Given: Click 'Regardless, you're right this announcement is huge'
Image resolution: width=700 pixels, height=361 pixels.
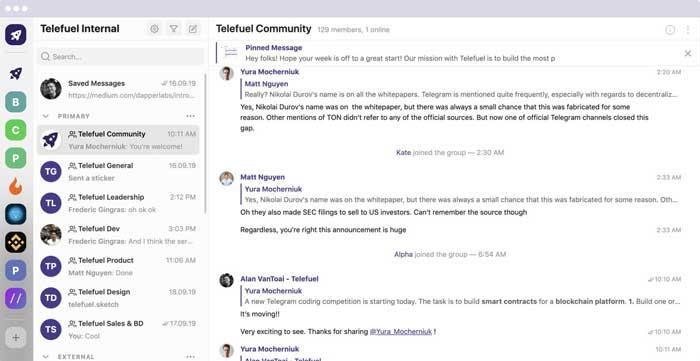Looking at the screenshot, I should coord(323,230).
